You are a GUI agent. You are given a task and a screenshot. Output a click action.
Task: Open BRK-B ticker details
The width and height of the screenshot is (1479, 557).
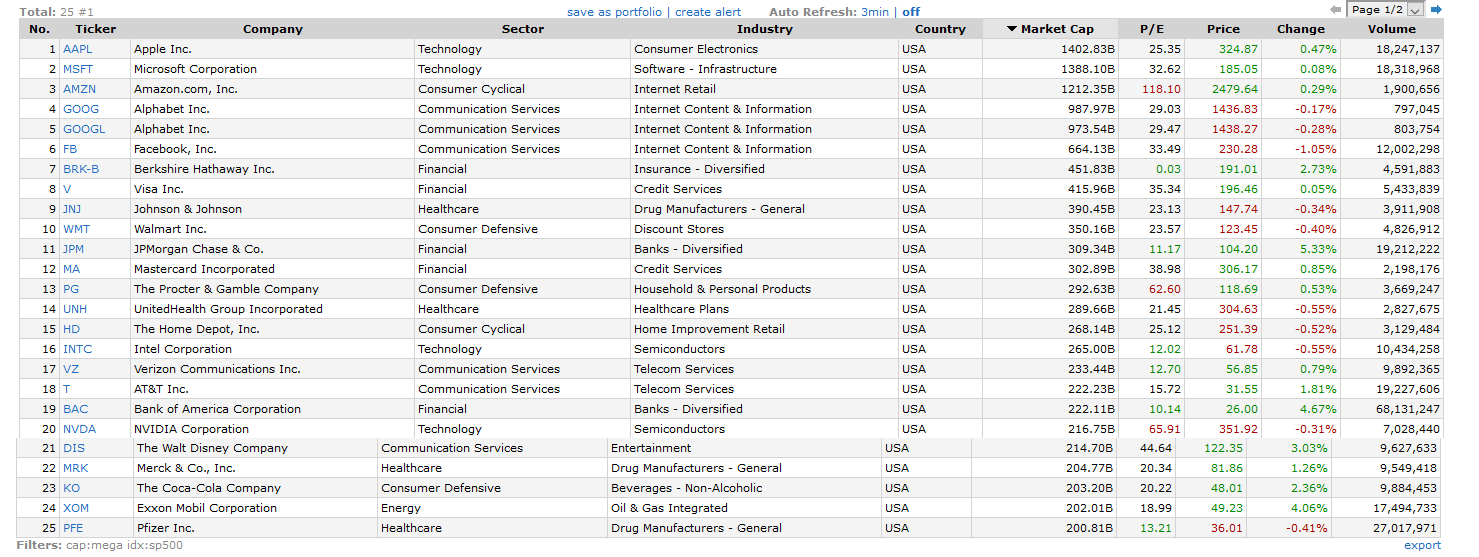click(81, 169)
